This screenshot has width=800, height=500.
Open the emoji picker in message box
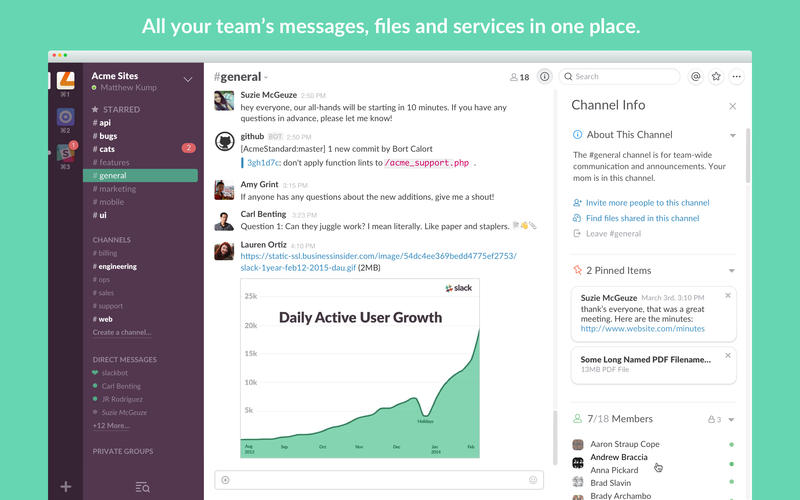(533, 480)
